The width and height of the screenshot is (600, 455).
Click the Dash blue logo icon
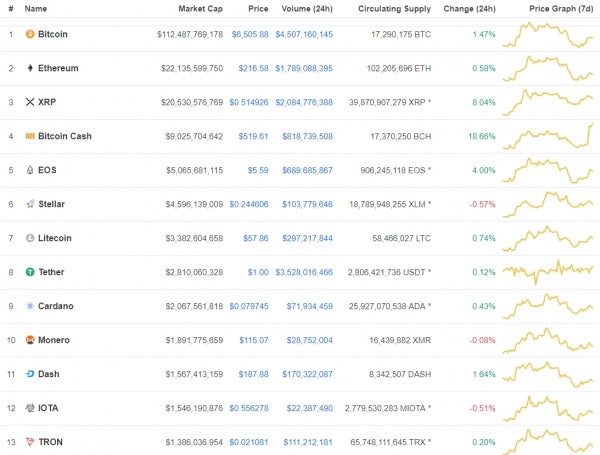pos(30,374)
